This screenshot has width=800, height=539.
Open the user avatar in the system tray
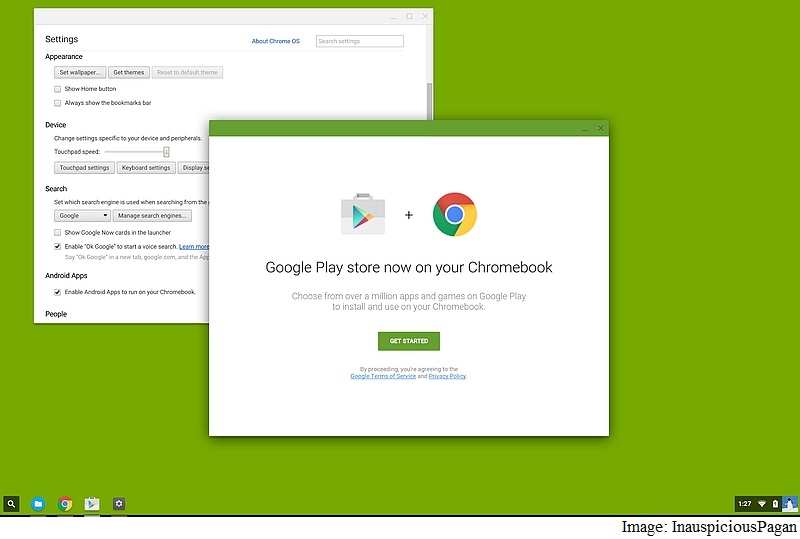point(790,504)
